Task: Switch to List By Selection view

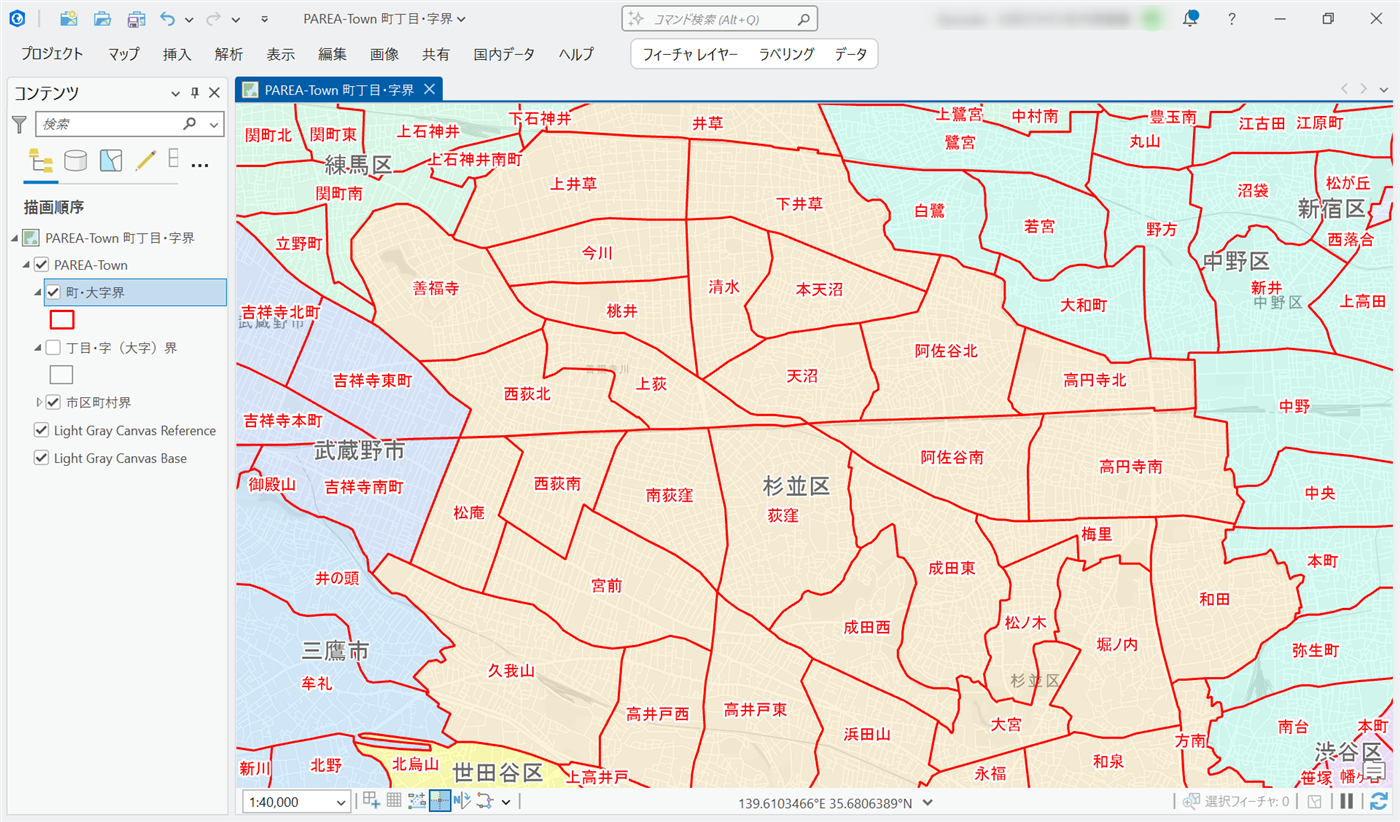Action: 111,160
